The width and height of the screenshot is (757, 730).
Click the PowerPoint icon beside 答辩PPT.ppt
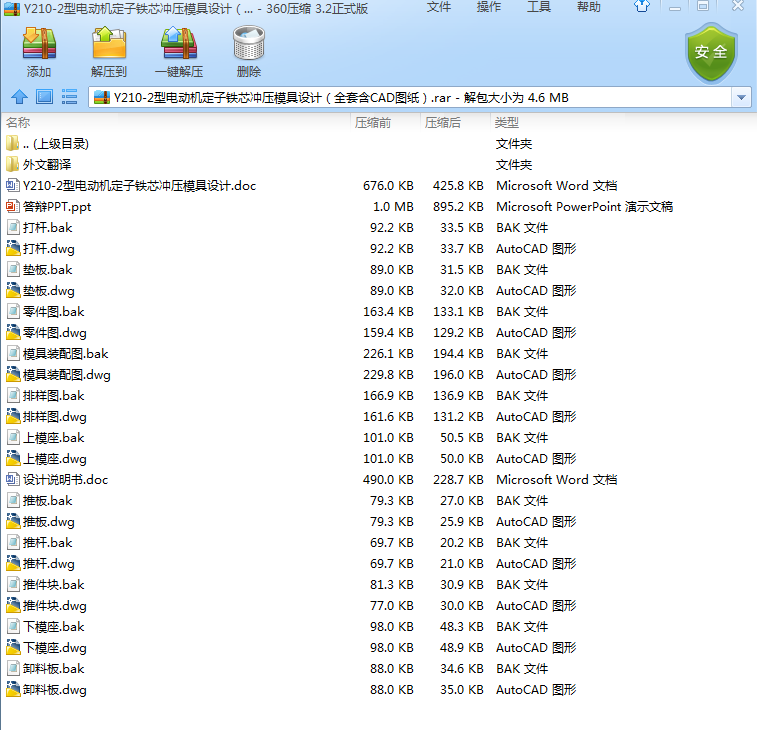click(13, 207)
